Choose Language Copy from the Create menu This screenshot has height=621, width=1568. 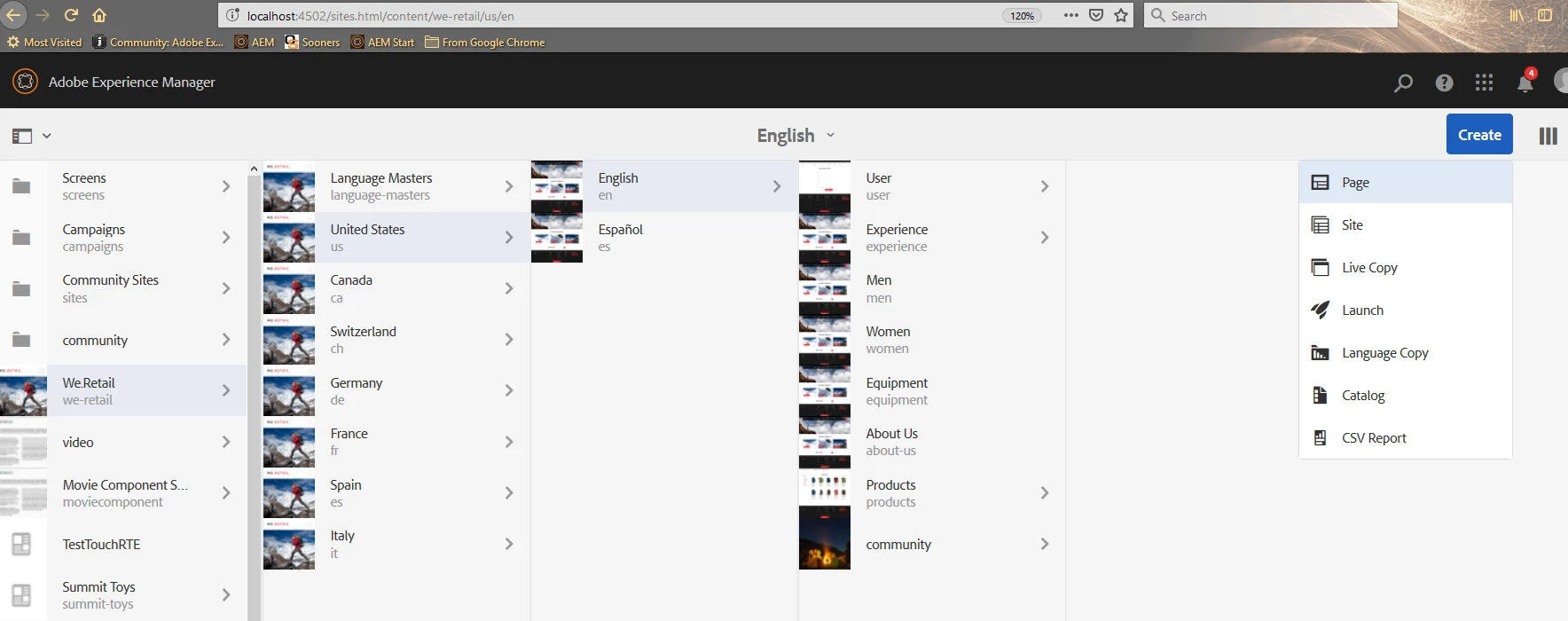point(1406,353)
